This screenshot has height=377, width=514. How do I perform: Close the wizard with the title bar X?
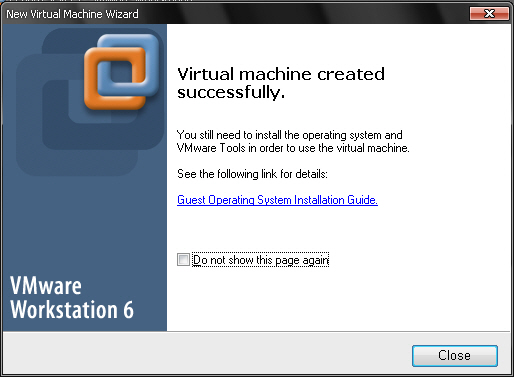click(x=489, y=14)
